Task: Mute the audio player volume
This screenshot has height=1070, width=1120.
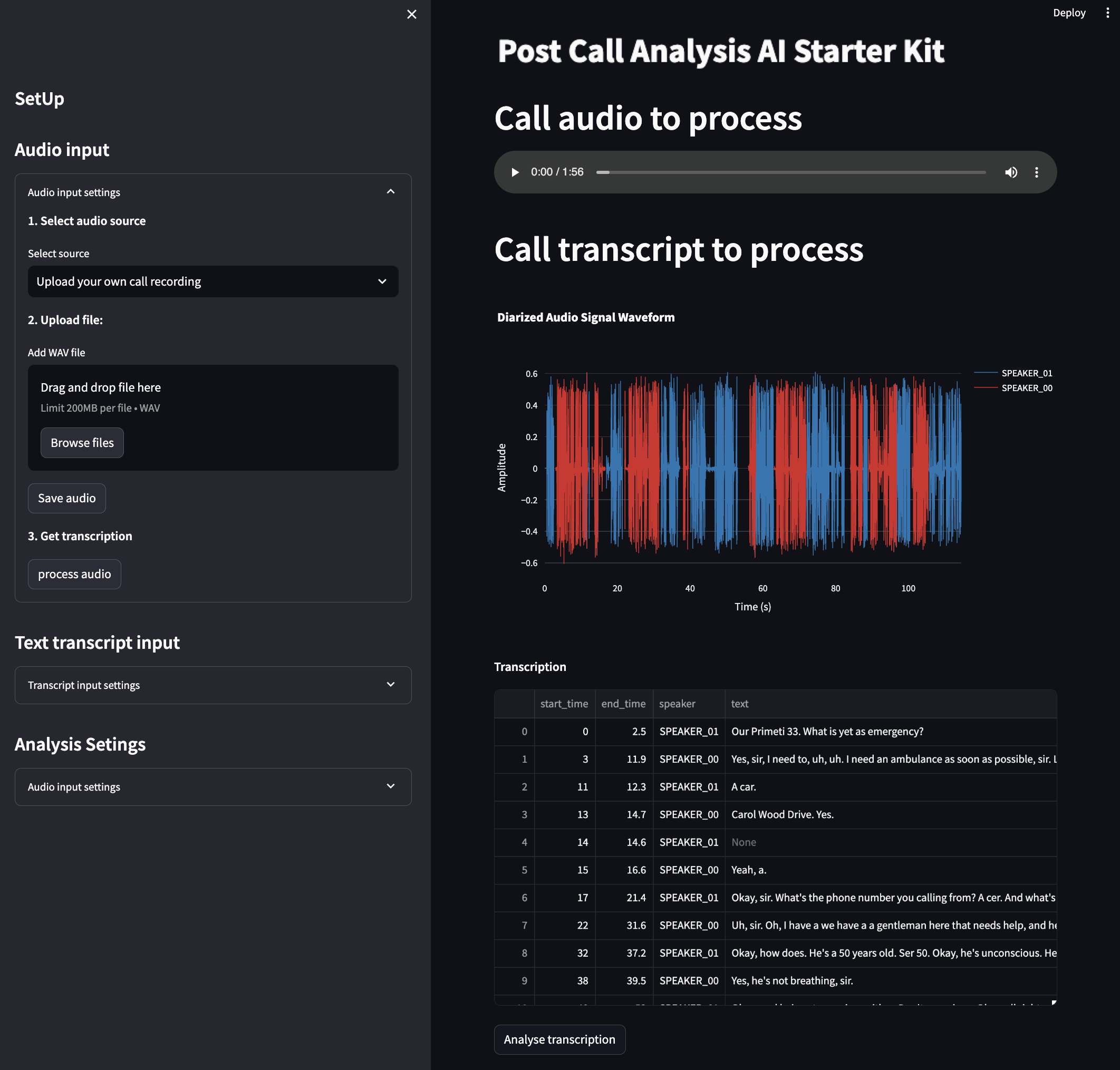Action: [1010, 172]
